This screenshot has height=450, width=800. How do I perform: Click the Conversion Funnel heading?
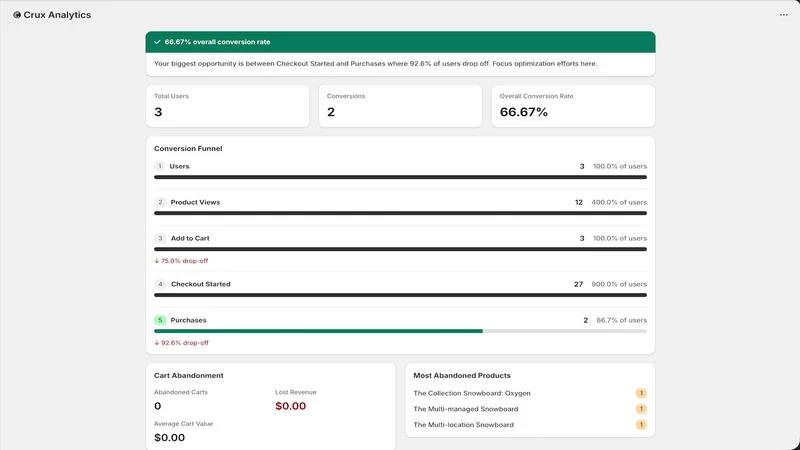point(188,148)
